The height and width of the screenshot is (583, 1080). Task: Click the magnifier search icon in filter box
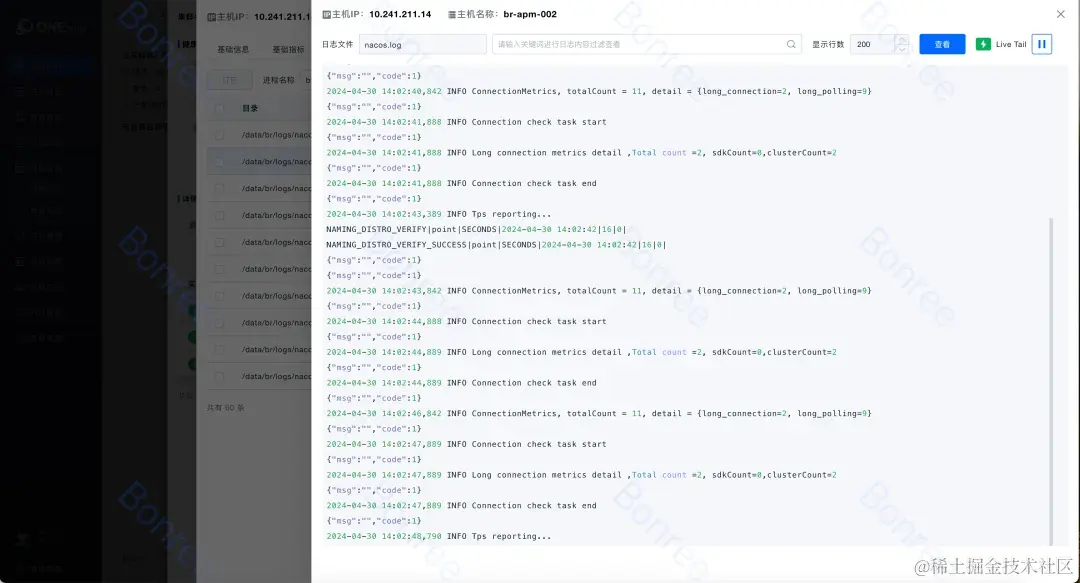791,44
